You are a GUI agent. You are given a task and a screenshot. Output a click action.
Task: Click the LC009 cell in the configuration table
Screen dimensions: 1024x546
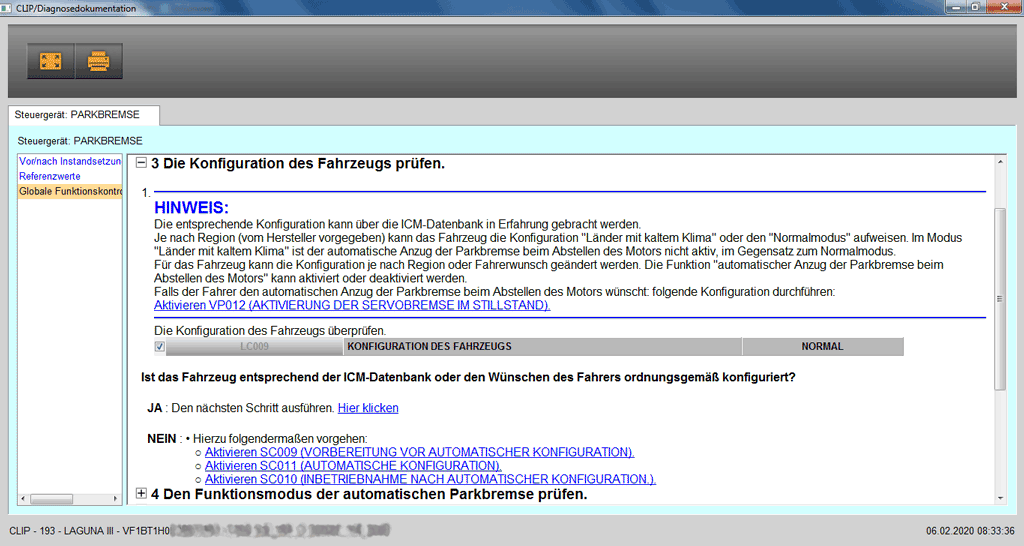255,347
